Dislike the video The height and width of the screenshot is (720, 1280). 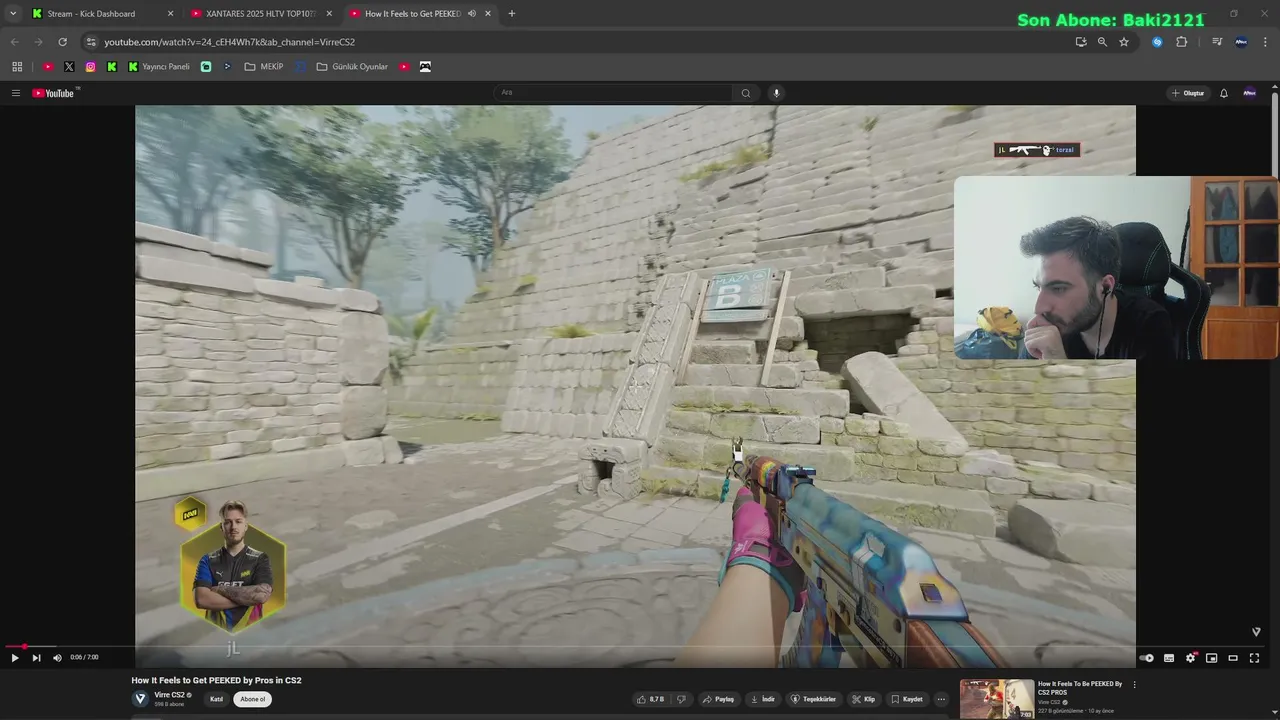681,699
